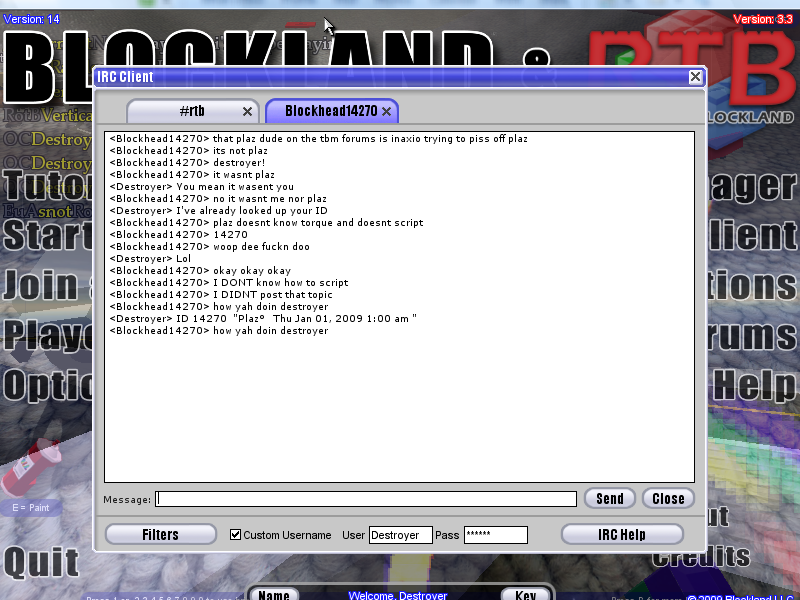The image size is (800, 600).
Task: Click the message containing only "14270"
Action: tap(179, 235)
